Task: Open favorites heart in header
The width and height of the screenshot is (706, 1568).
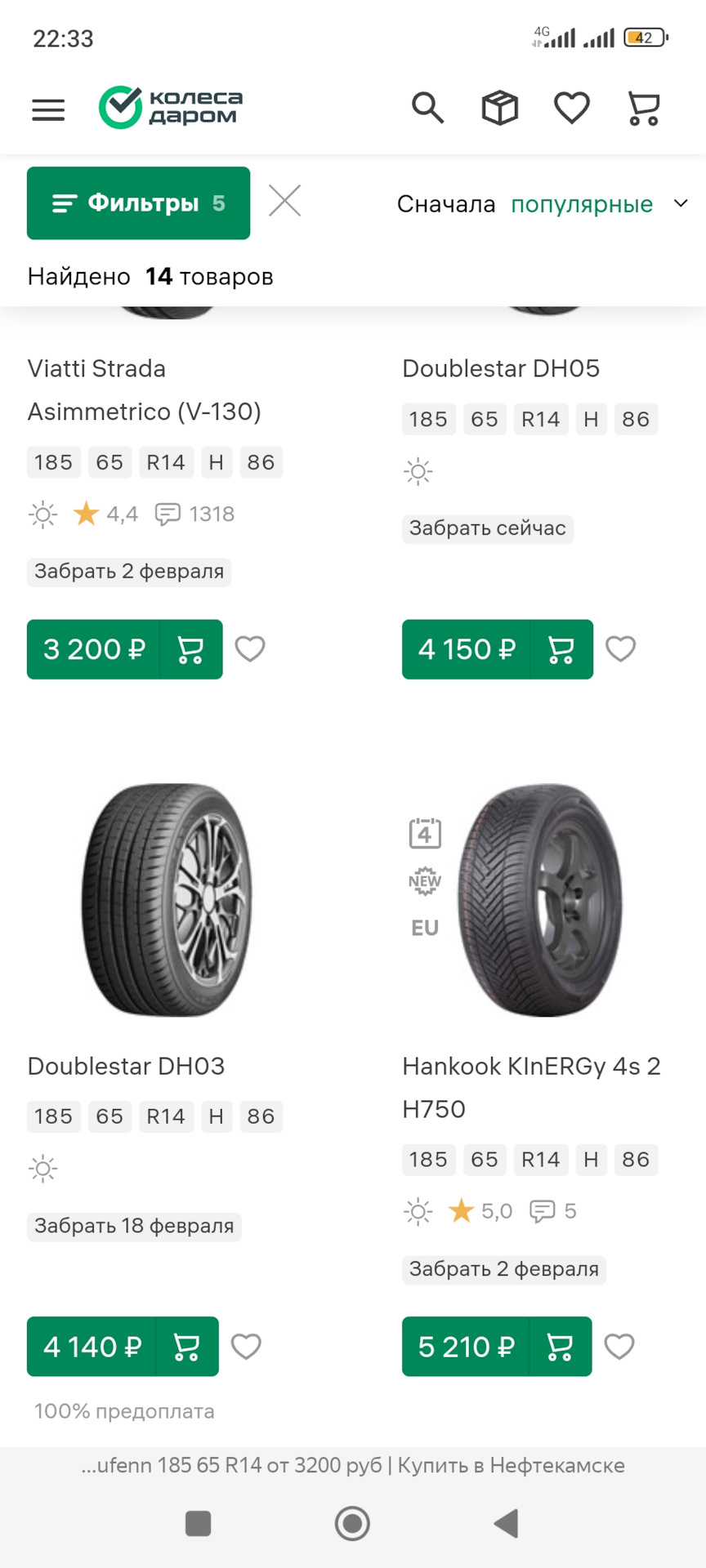Action: point(571,108)
